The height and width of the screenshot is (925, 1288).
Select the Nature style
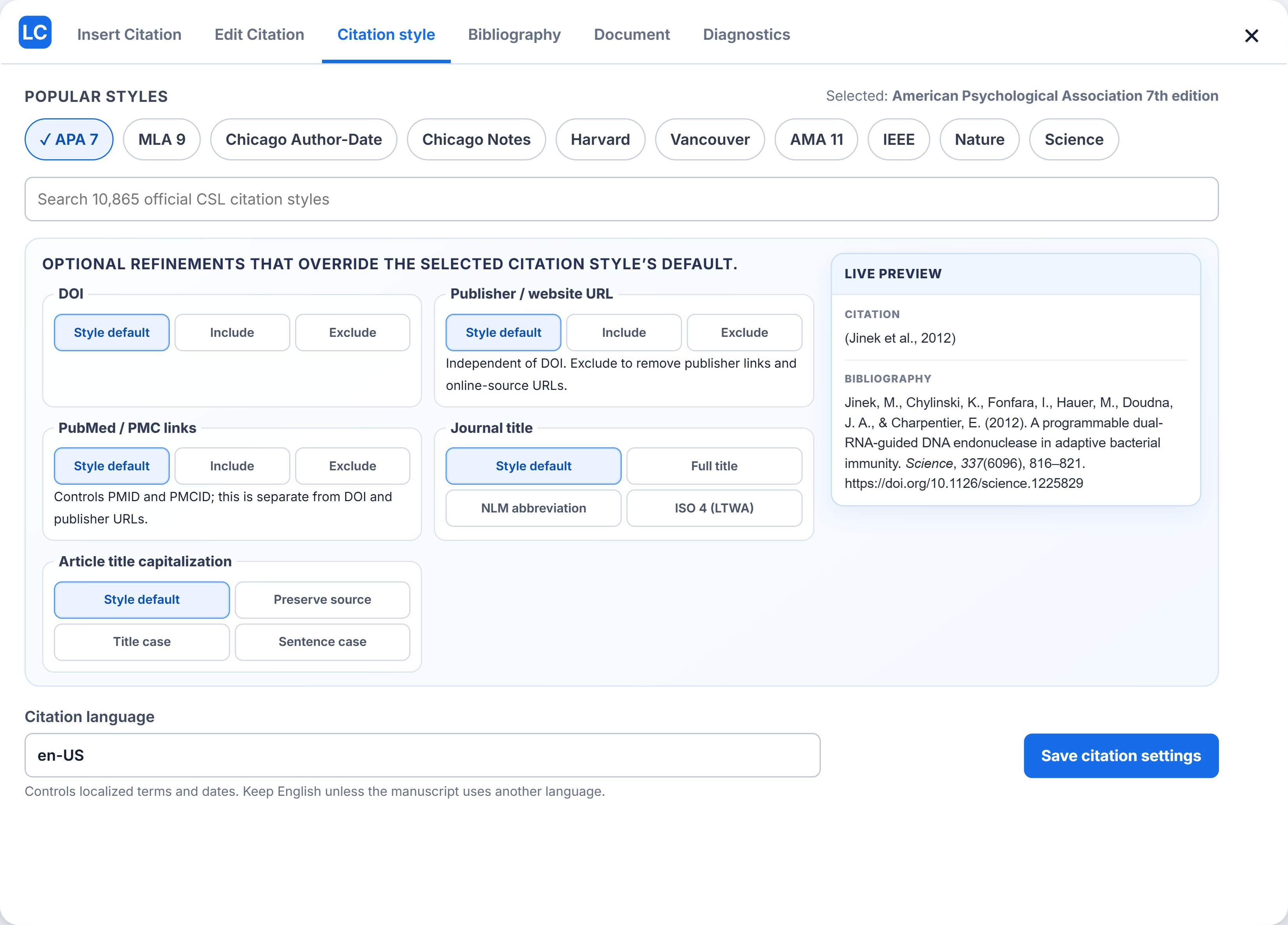click(x=979, y=139)
